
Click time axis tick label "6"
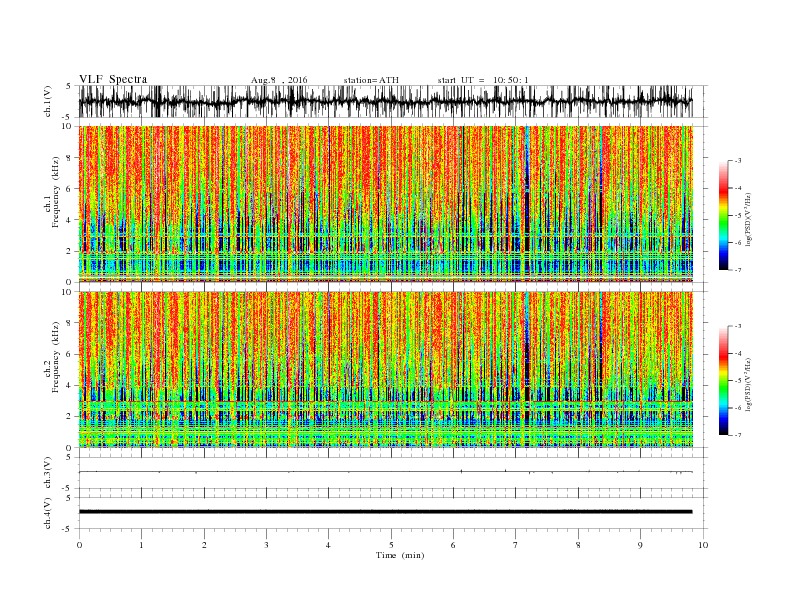454,545
